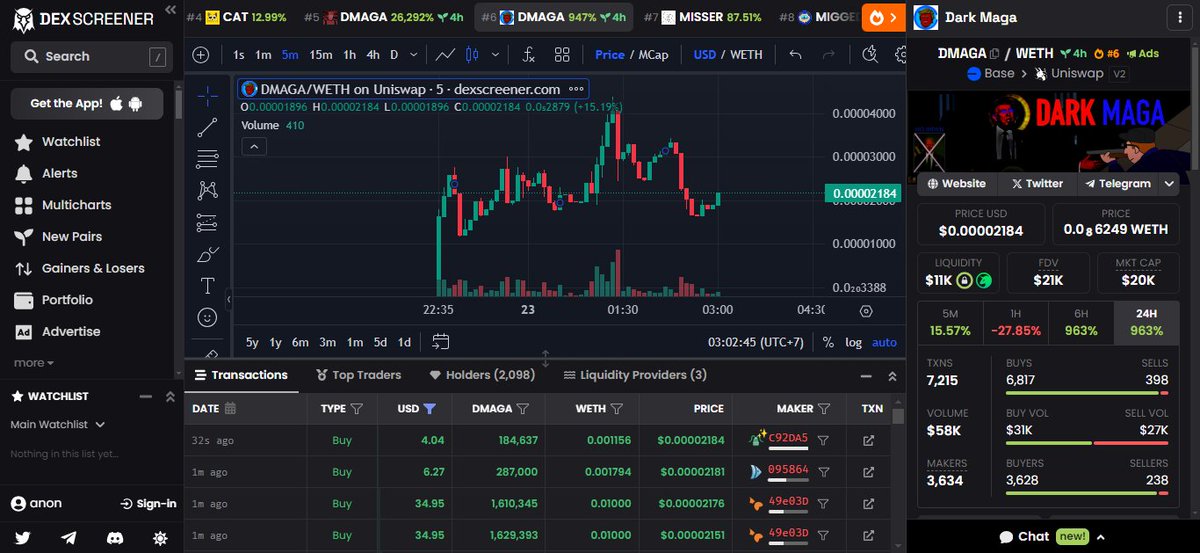This screenshot has width=1200, height=553.
Task: Toggle chart to MCap mode
Action: point(654,54)
